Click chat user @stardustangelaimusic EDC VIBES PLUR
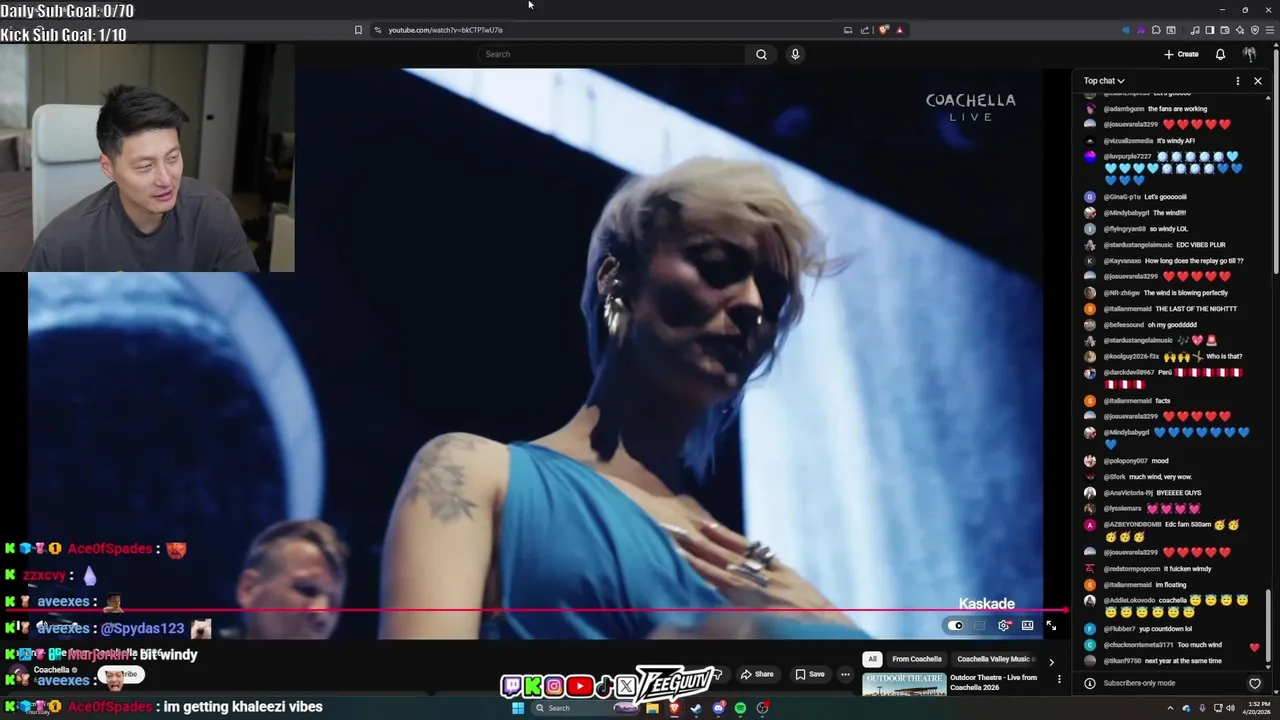The width and height of the screenshot is (1280, 720). [x=1138, y=245]
